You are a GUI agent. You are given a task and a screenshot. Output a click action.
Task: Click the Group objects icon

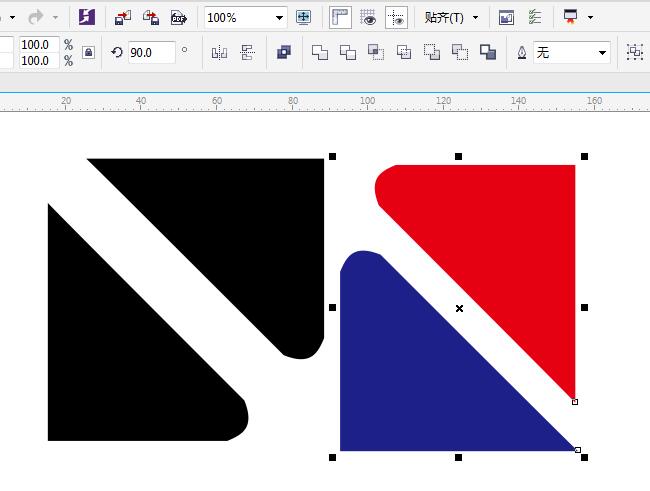tap(635, 52)
